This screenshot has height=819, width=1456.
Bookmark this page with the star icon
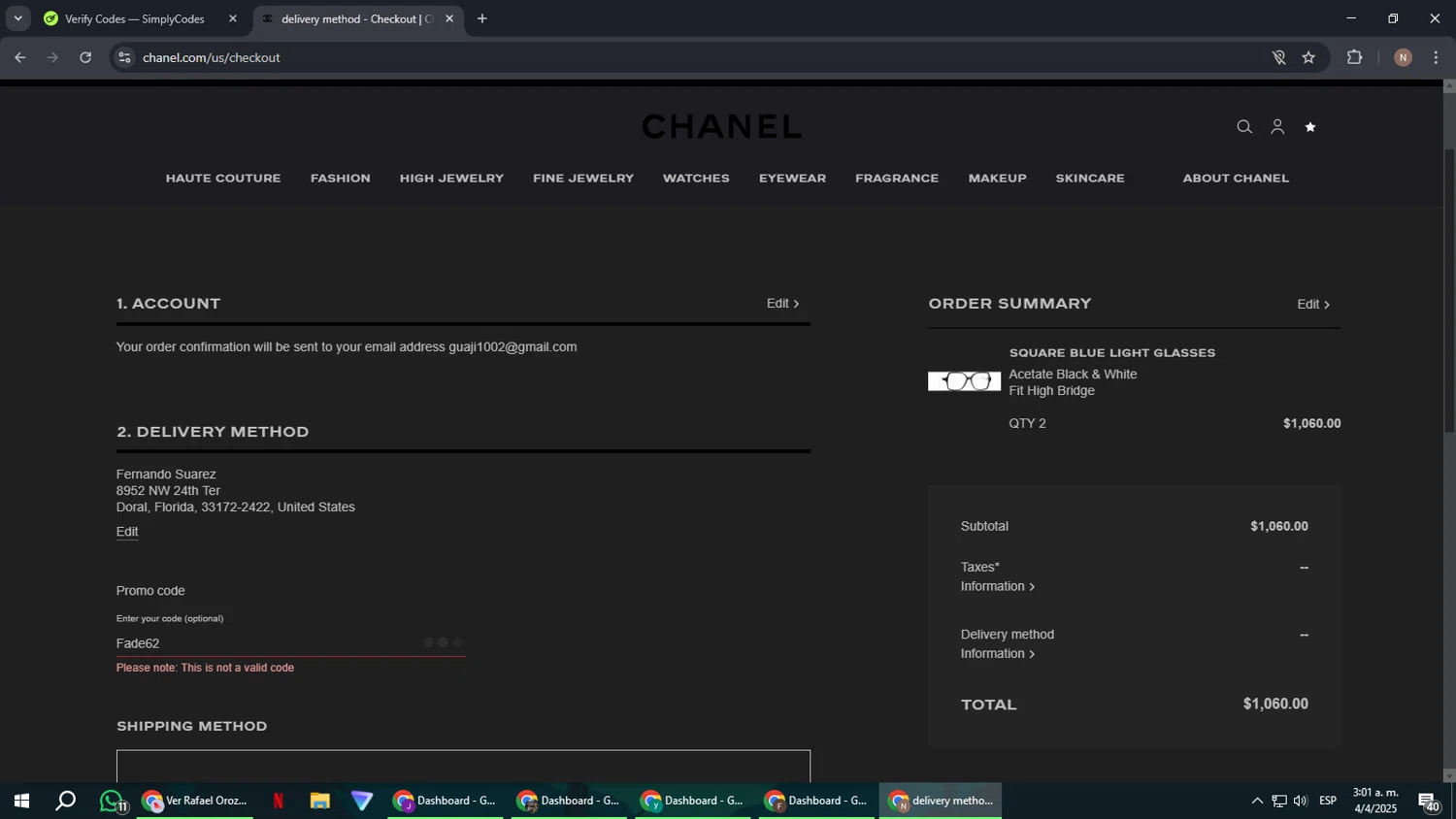(1308, 57)
